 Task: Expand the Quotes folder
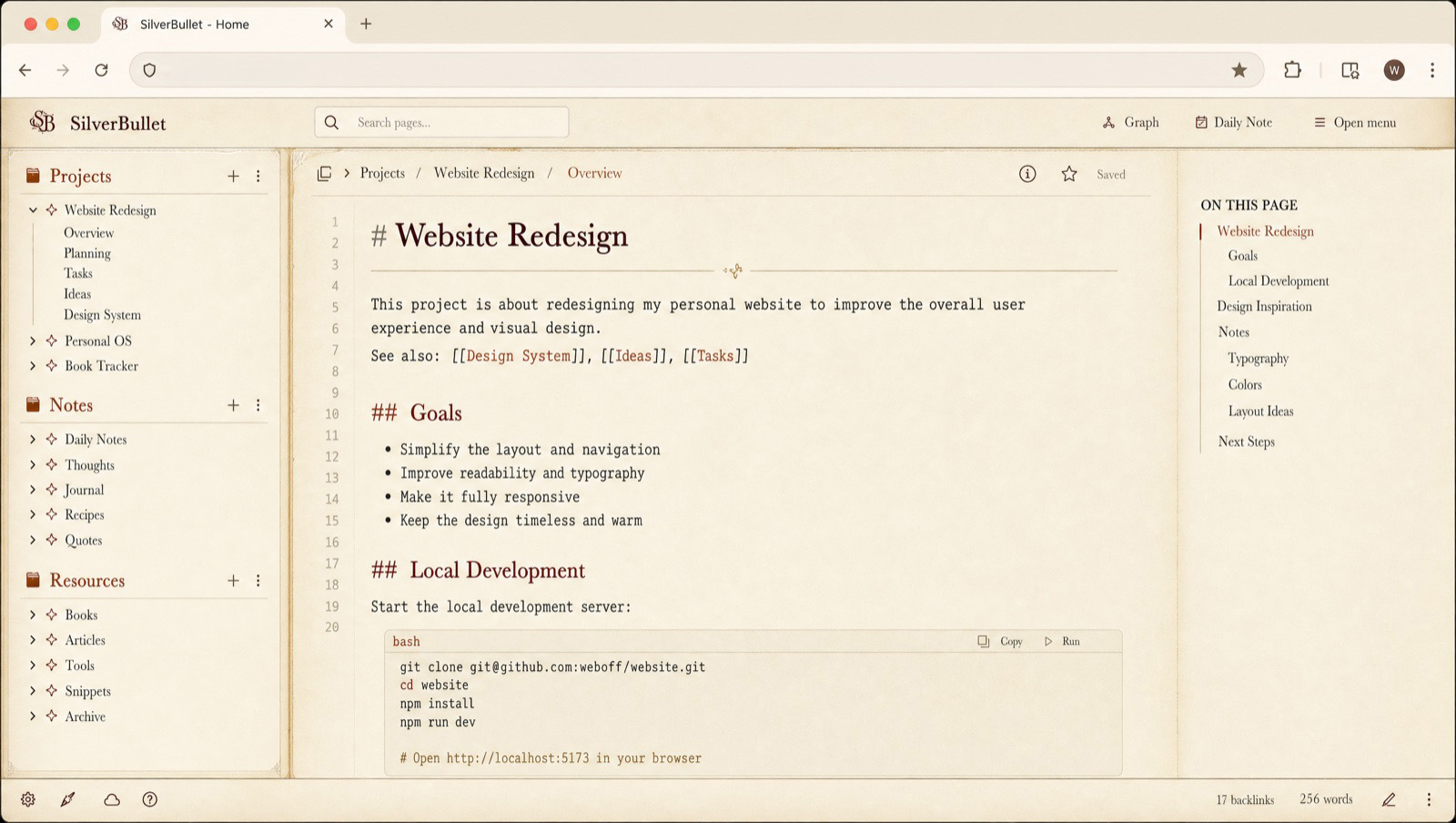tap(33, 540)
